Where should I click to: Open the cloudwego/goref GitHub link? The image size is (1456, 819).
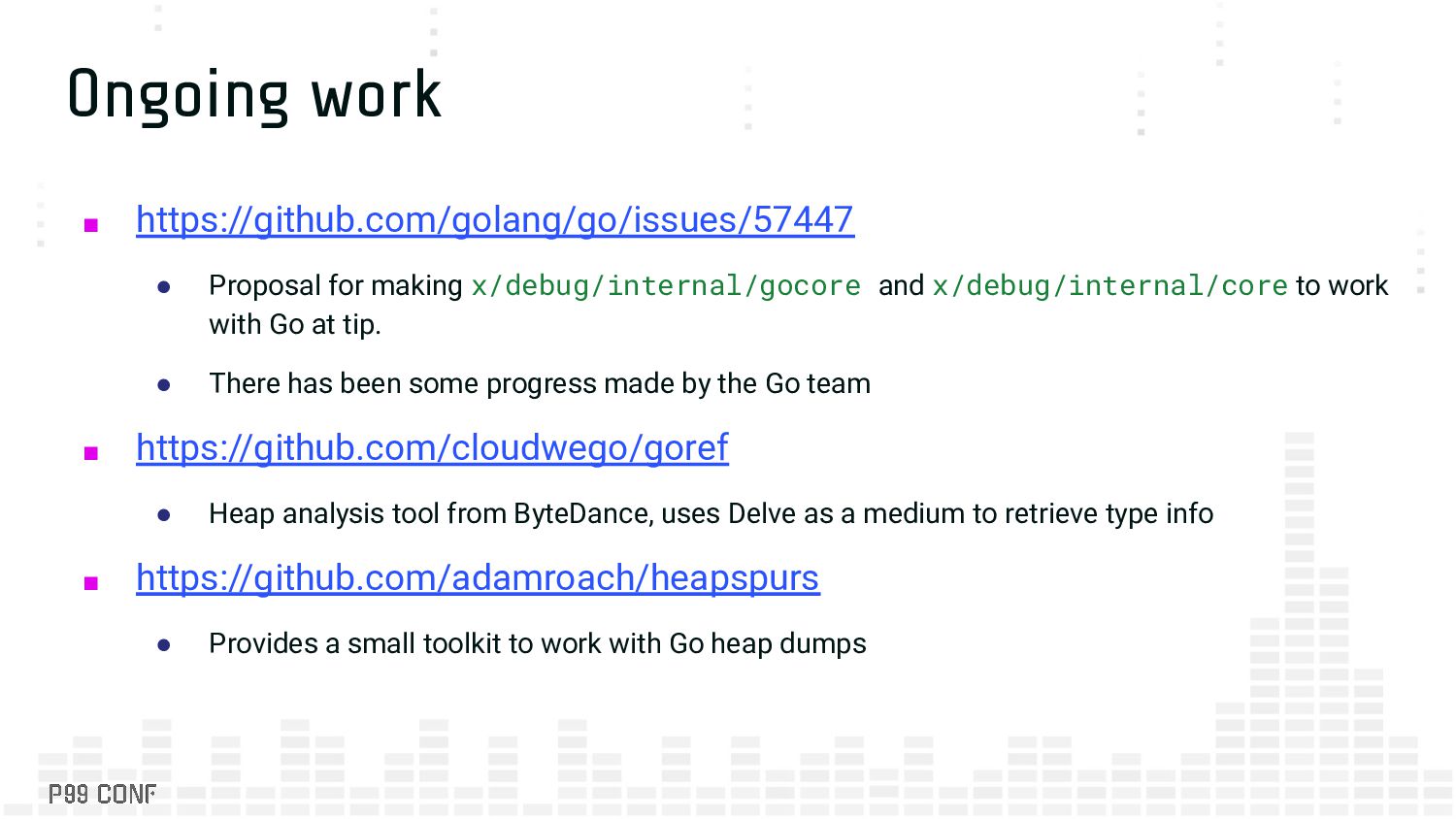tap(432, 448)
